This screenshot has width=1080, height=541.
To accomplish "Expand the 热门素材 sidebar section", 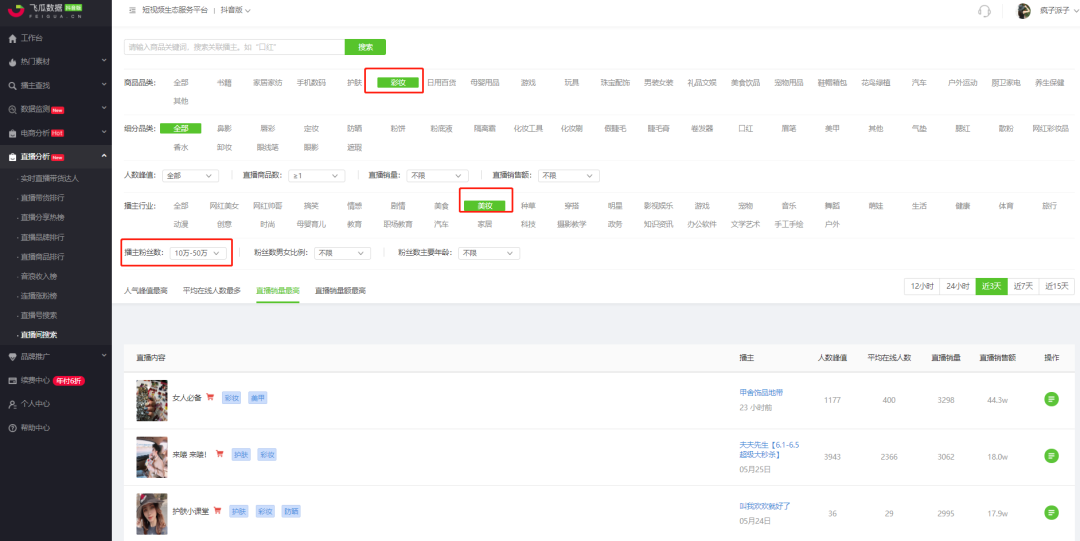I will pos(104,61).
